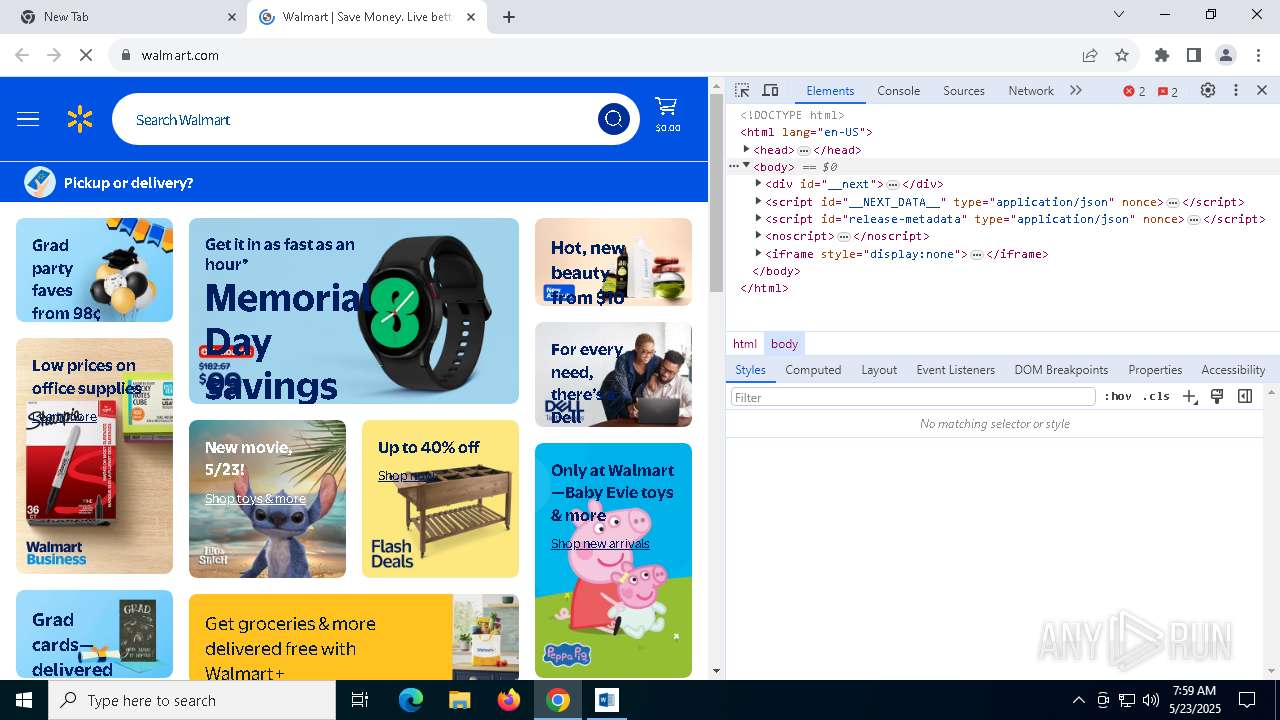Close the Walmart tab
The height and width of the screenshot is (720, 1280).
(471, 17)
